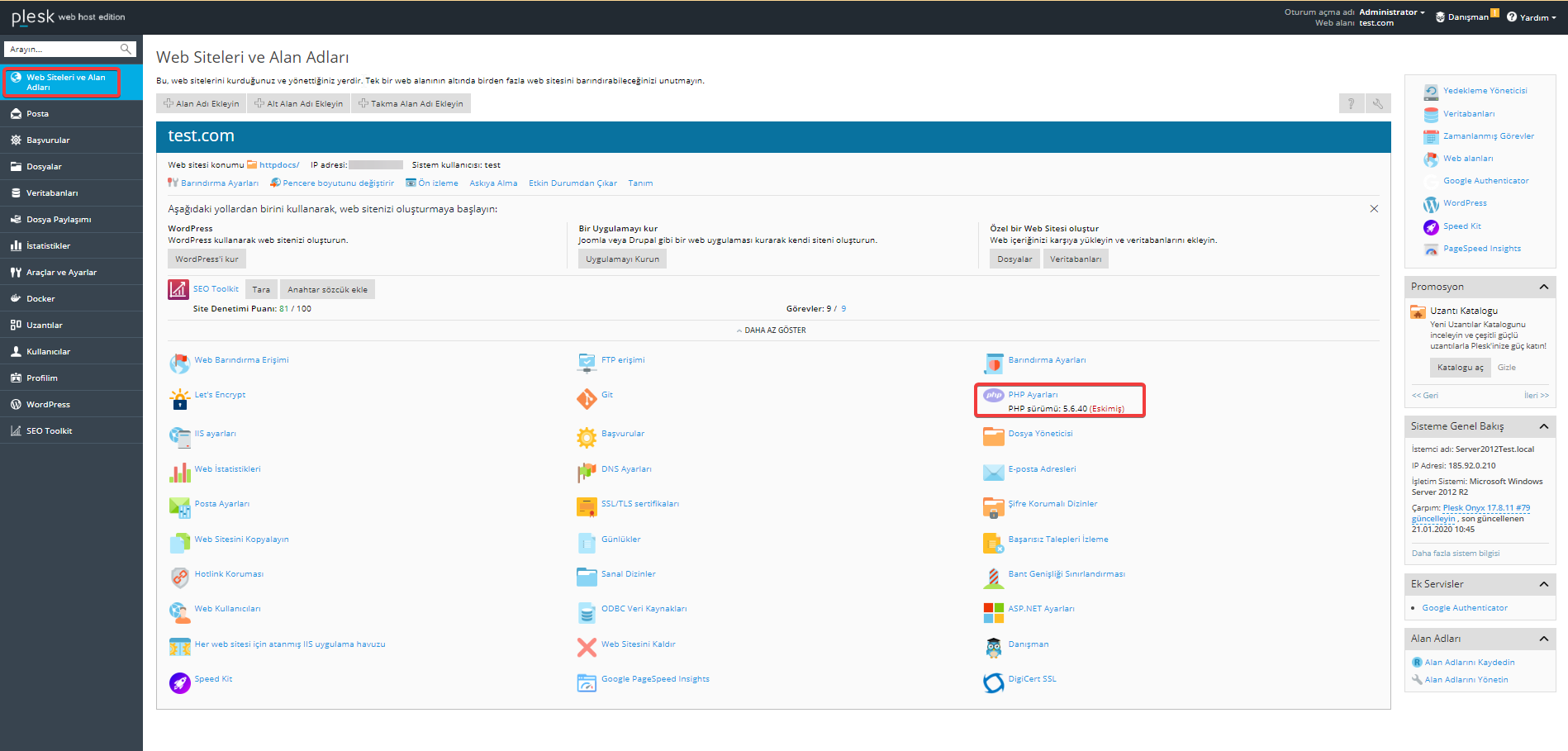The height and width of the screenshot is (751, 1568).
Task: Open WordPress icon in right shortcuts
Action: 1431,204
